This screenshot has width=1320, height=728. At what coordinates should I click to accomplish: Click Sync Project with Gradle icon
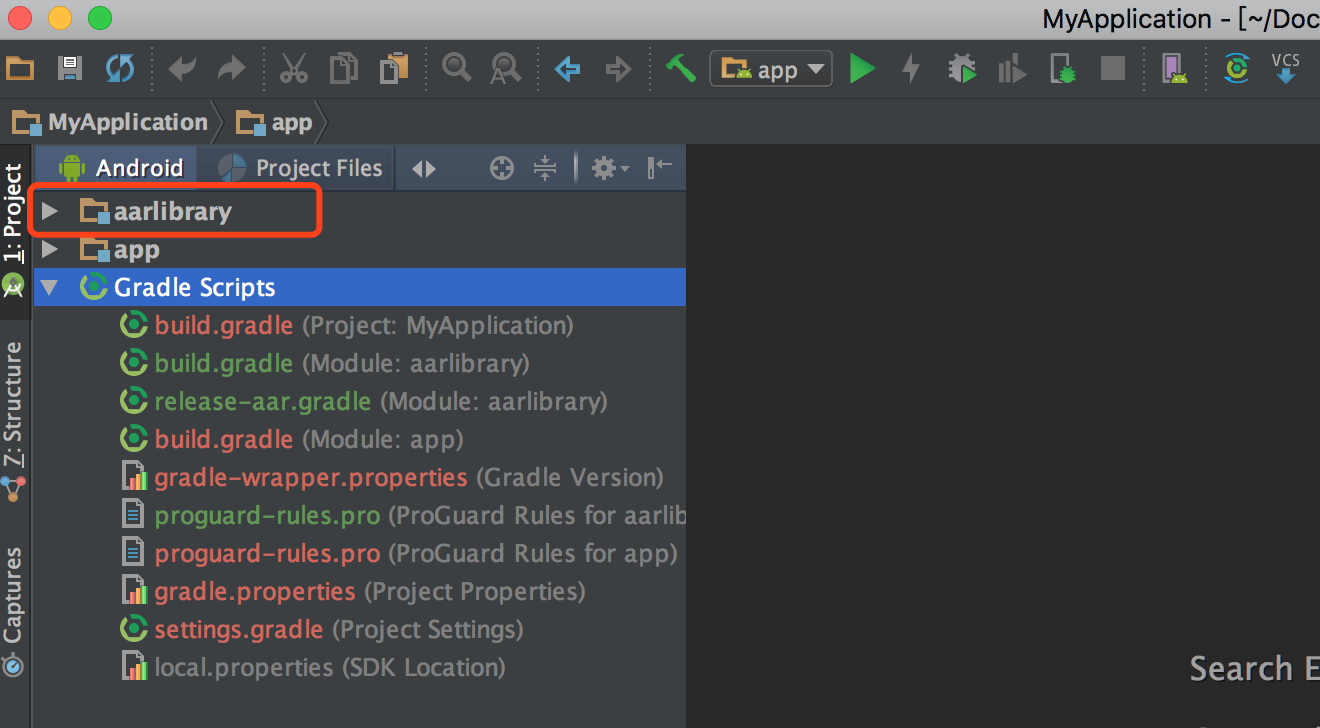[1237, 69]
